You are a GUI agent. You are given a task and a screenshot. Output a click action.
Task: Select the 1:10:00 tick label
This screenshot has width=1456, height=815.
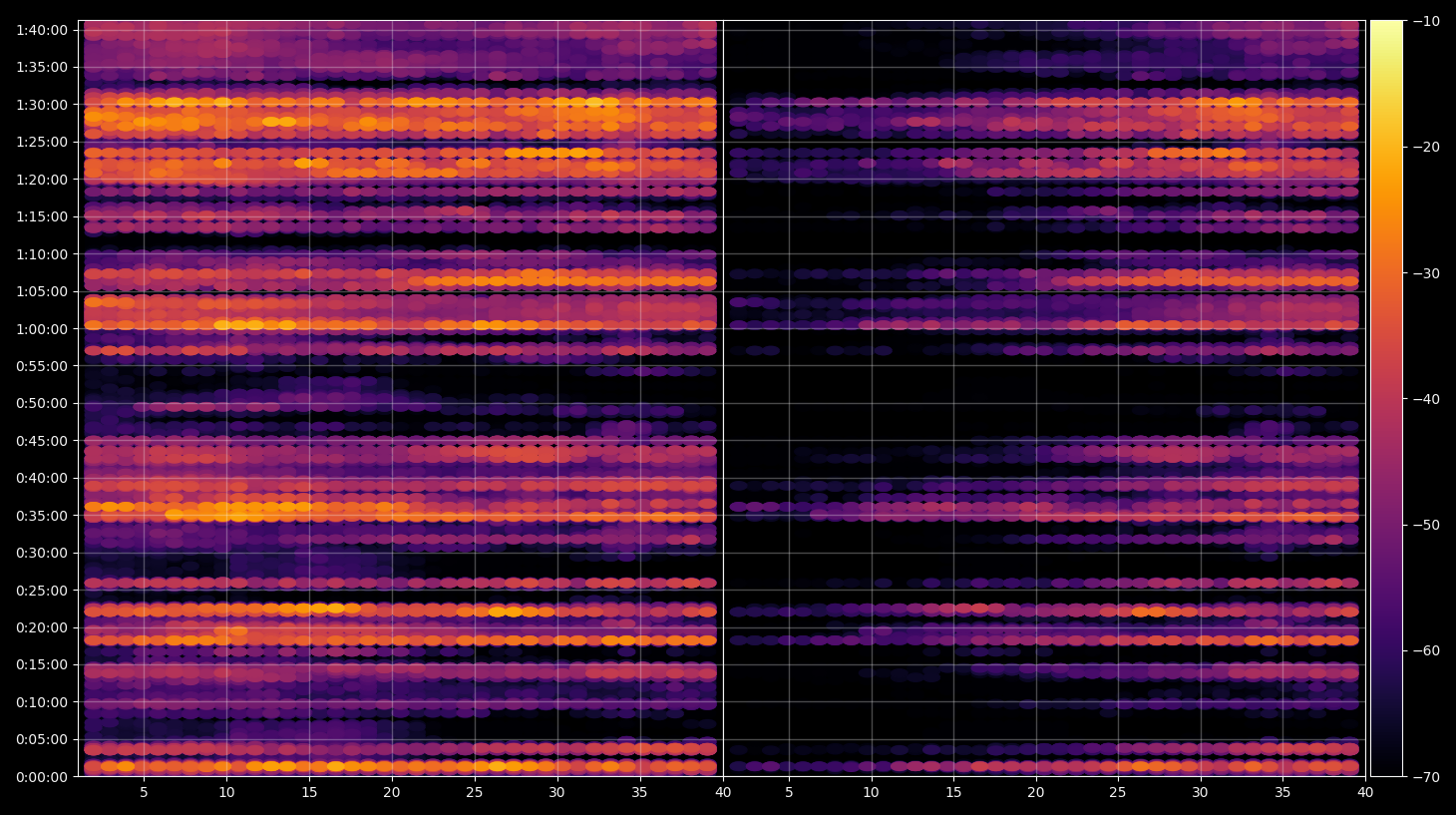pyautogui.click(x=42, y=254)
